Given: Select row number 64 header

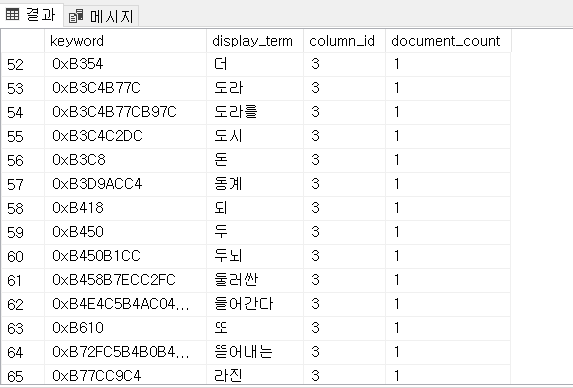Looking at the screenshot, I should [23, 352].
